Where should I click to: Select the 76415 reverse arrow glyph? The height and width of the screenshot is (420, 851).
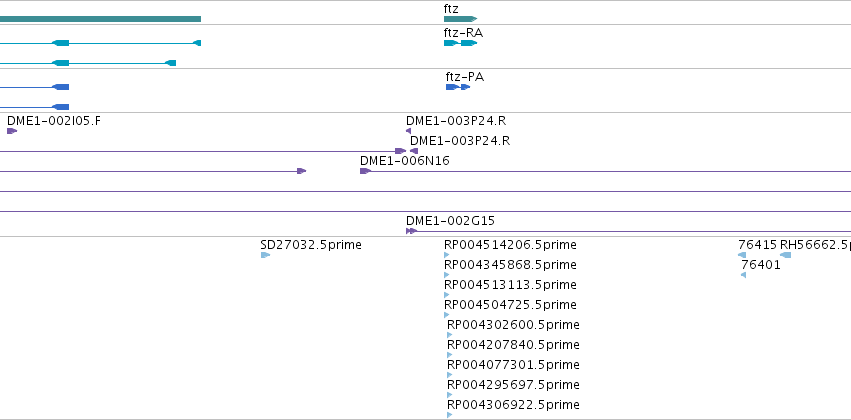[742, 255]
